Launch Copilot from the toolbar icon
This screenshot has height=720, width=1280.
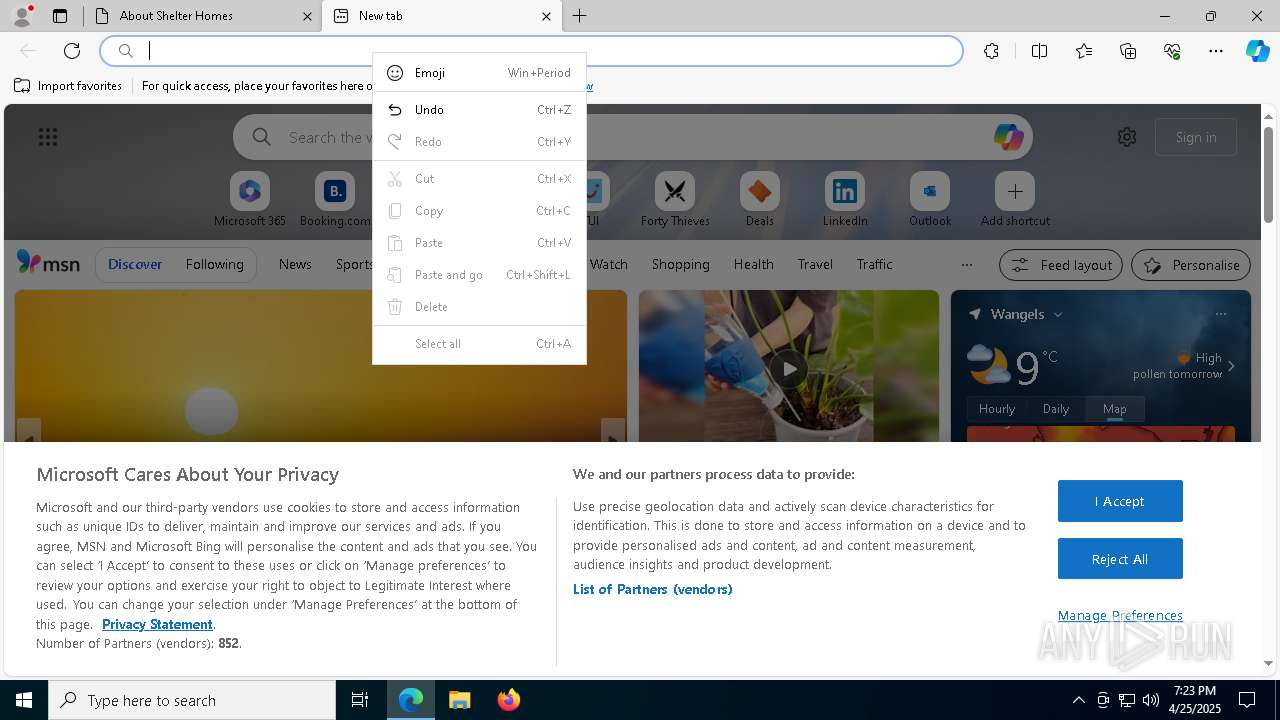(1257, 51)
